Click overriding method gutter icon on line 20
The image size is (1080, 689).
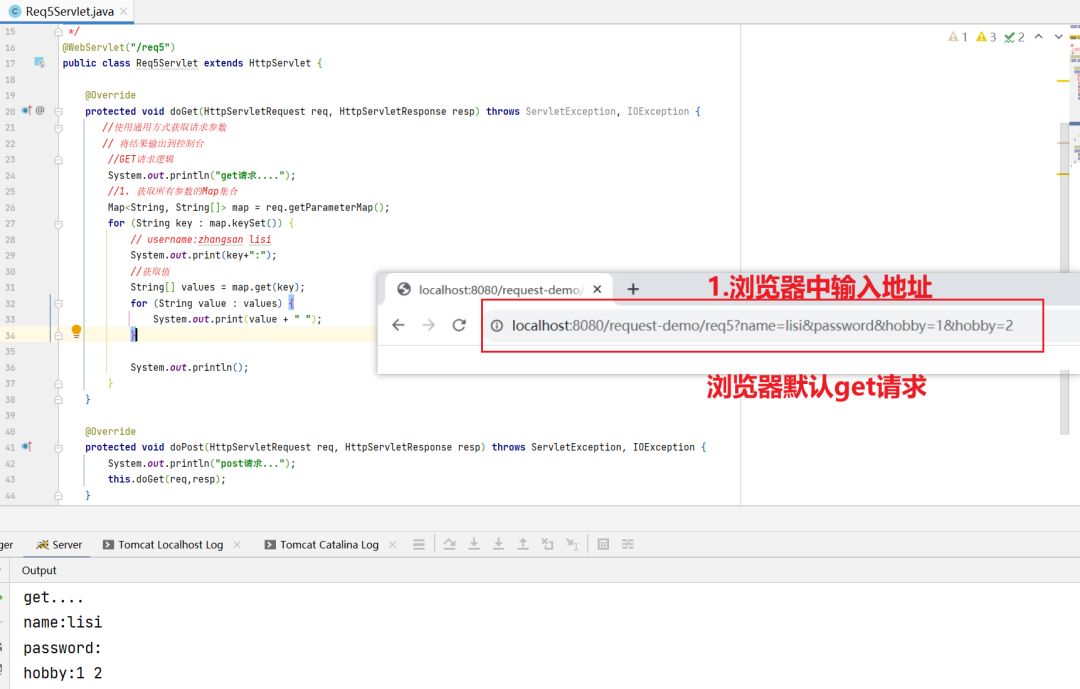click(x=26, y=110)
